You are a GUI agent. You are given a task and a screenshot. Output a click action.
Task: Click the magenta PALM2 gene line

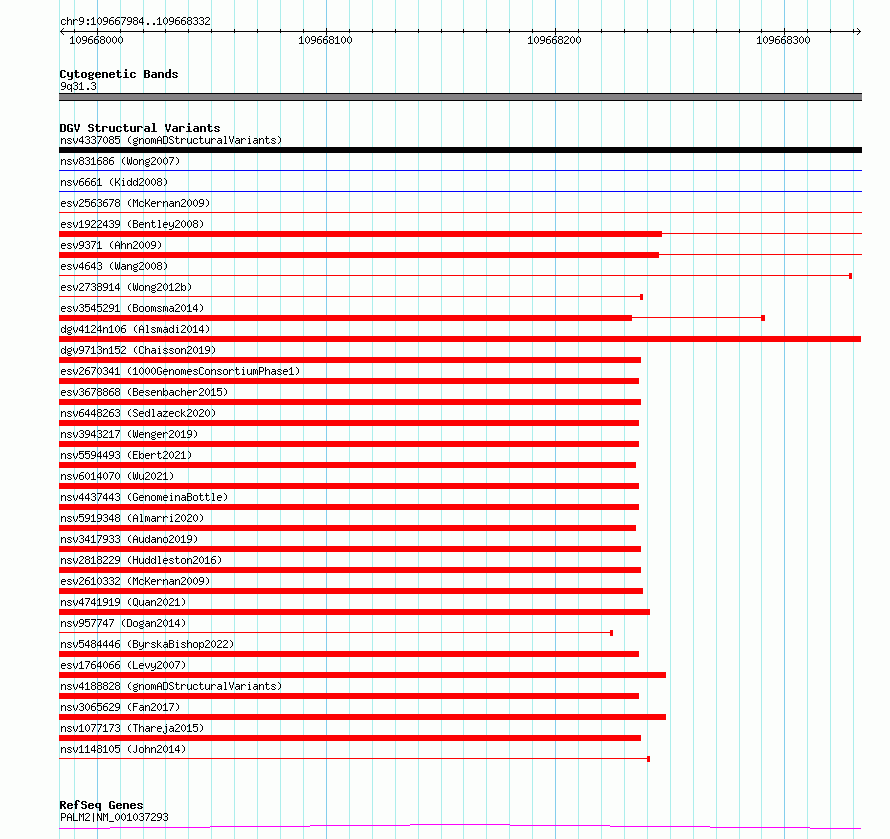point(460,826)
